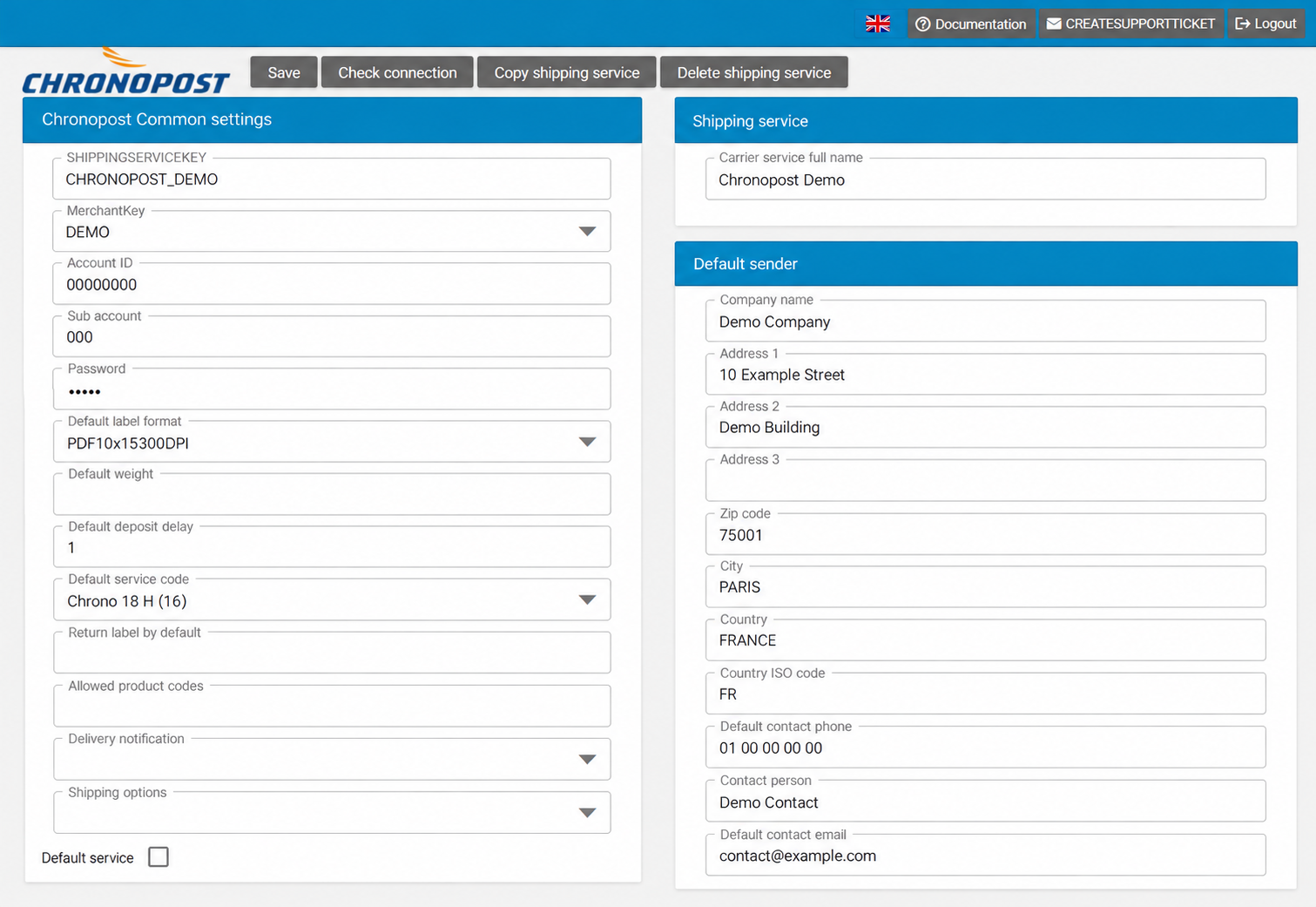Click the Carrier service full name field
Screen dimensions: 1316x907
[985, 179]
